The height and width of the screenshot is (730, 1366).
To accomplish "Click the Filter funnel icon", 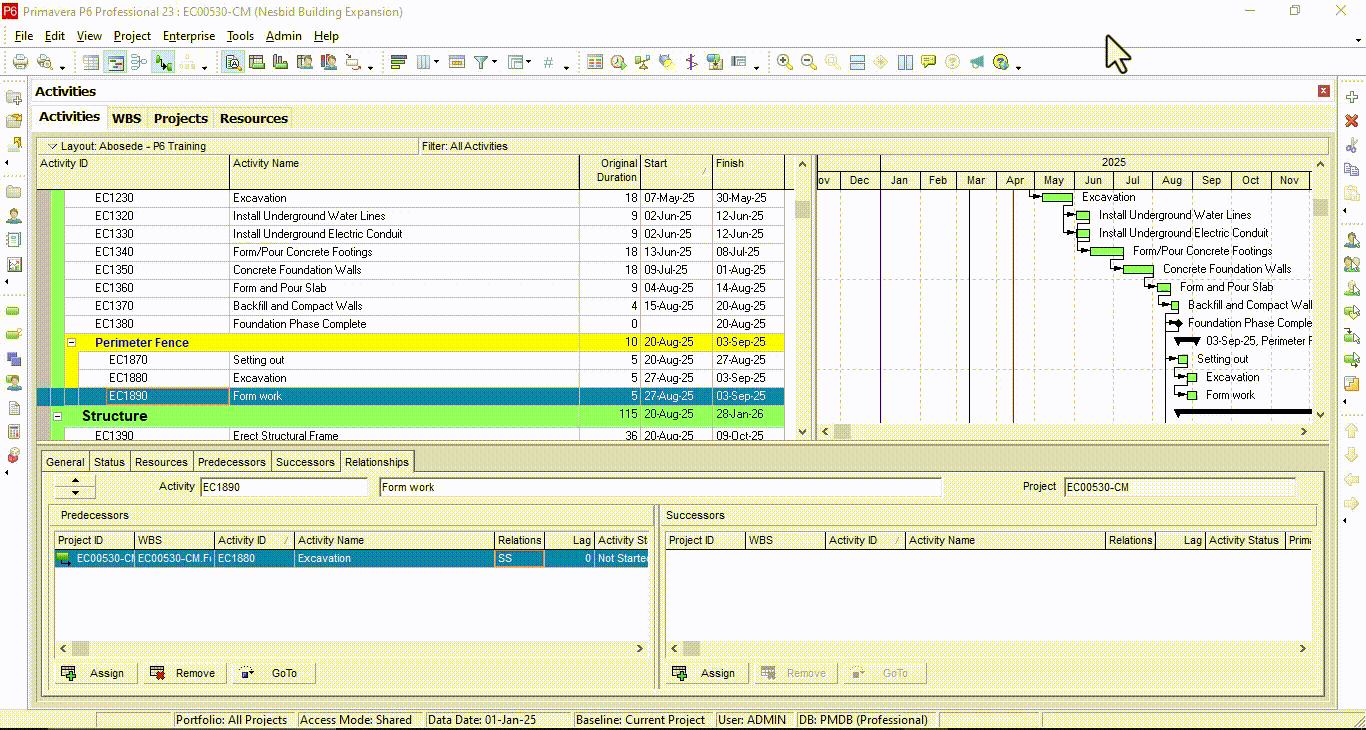I will pyautogui.click(x=481, y=62).
